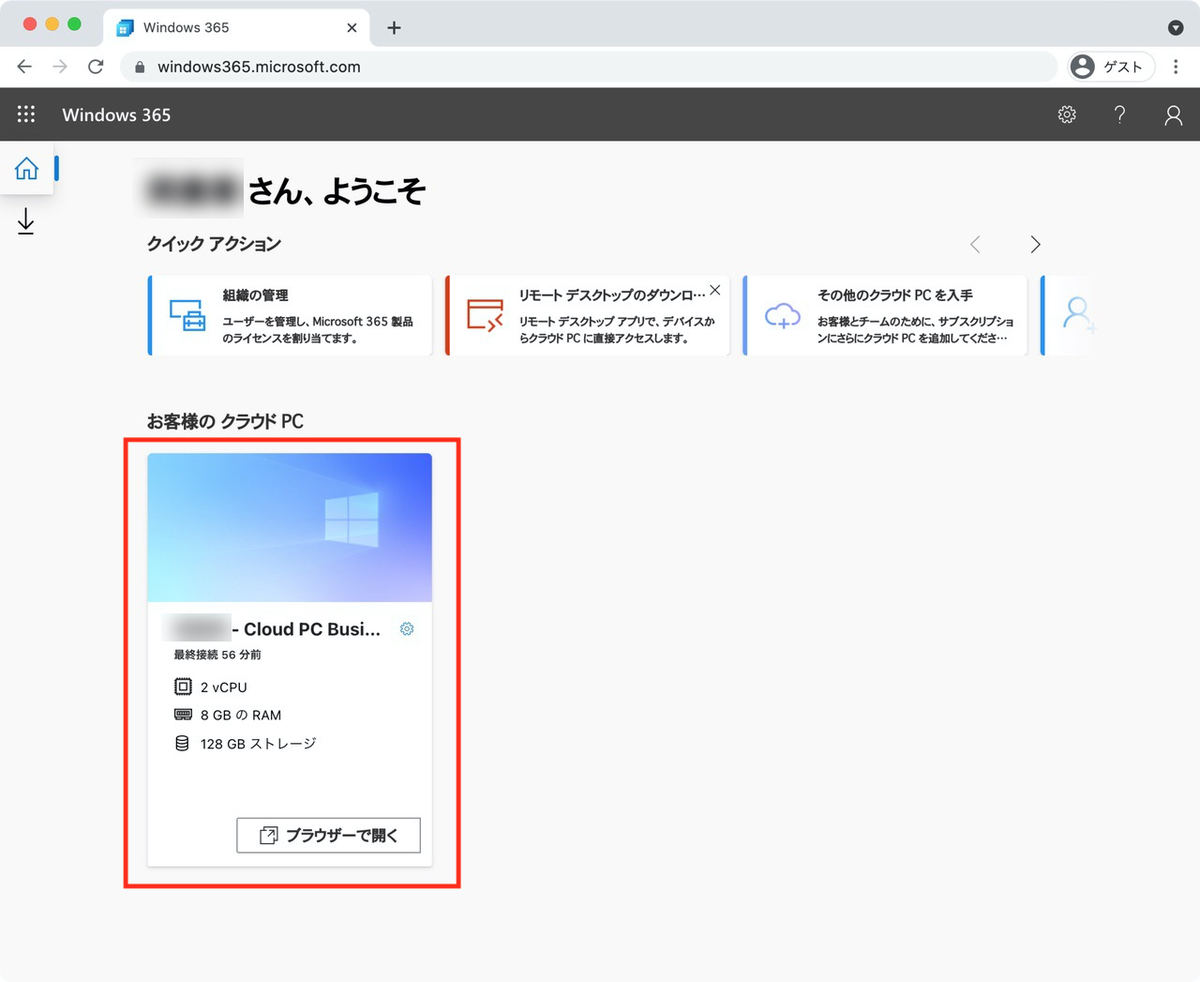Click the add user icon on partial card
This screenshot has width=1200, height=982.
1077,315
